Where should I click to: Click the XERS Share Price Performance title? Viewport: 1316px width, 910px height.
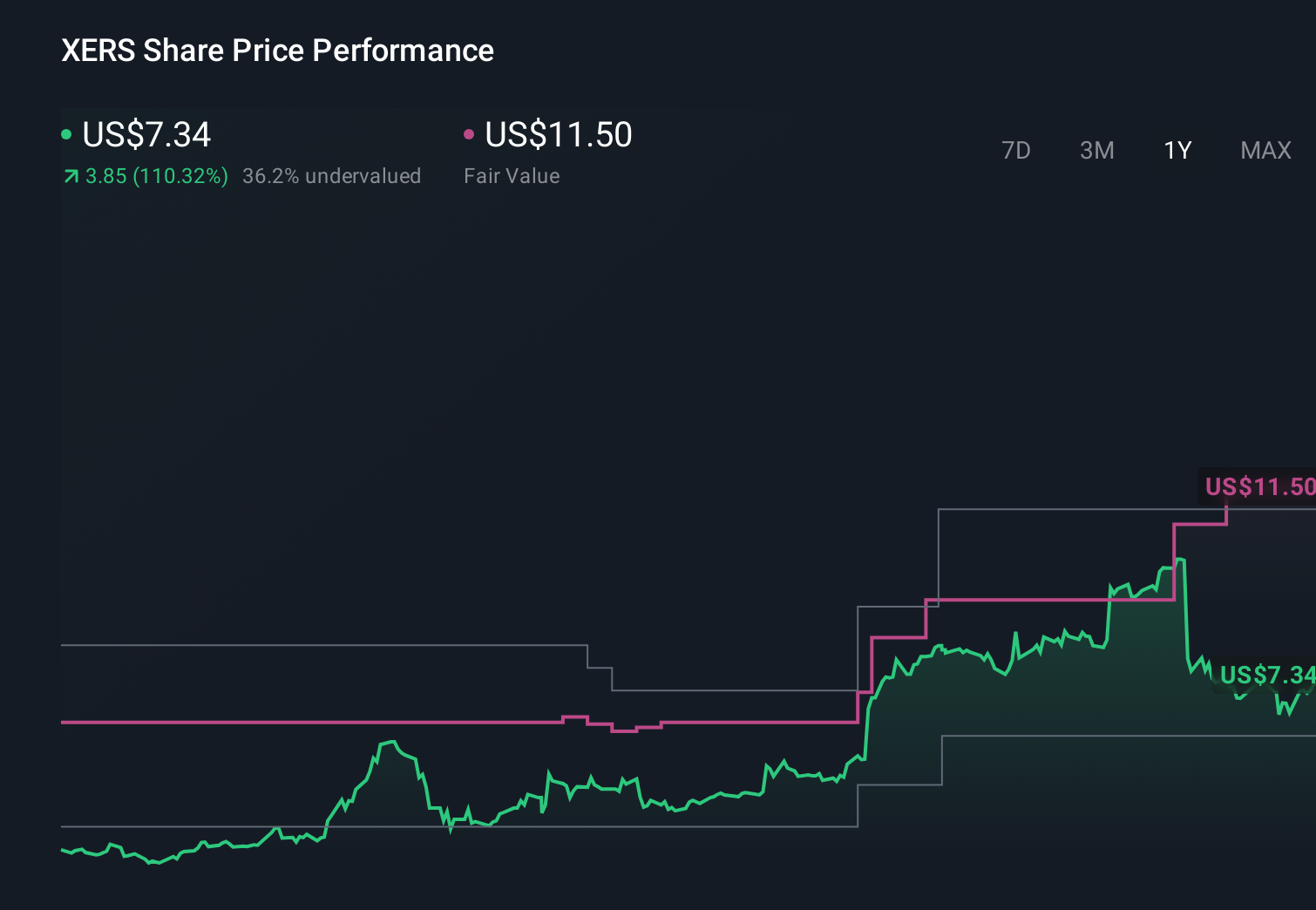[276, 51]
